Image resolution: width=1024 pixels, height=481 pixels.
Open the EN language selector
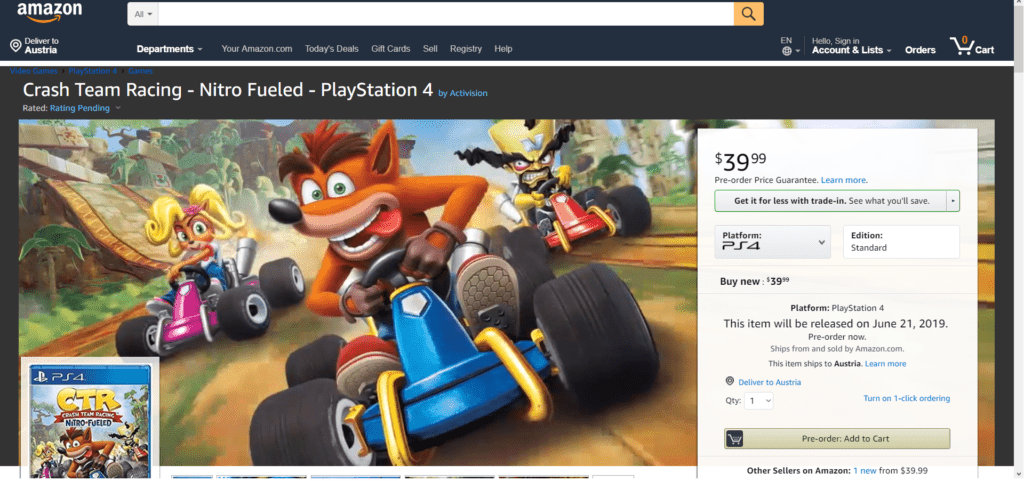[790, 46]
